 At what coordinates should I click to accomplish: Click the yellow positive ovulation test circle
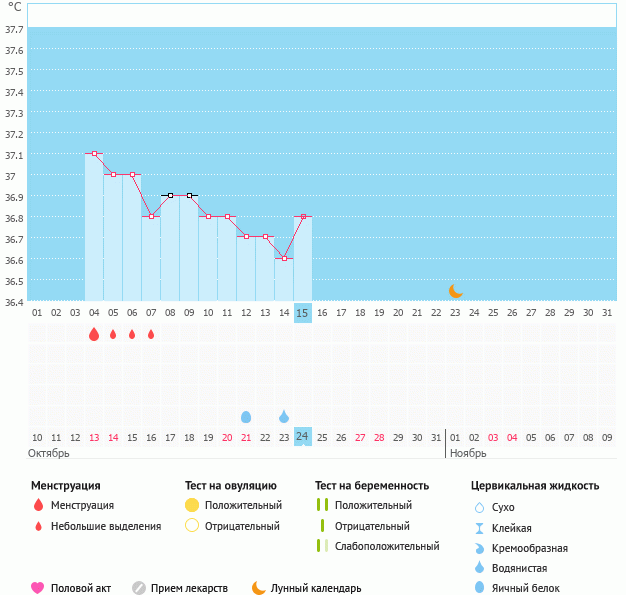[x=192, y=505]
